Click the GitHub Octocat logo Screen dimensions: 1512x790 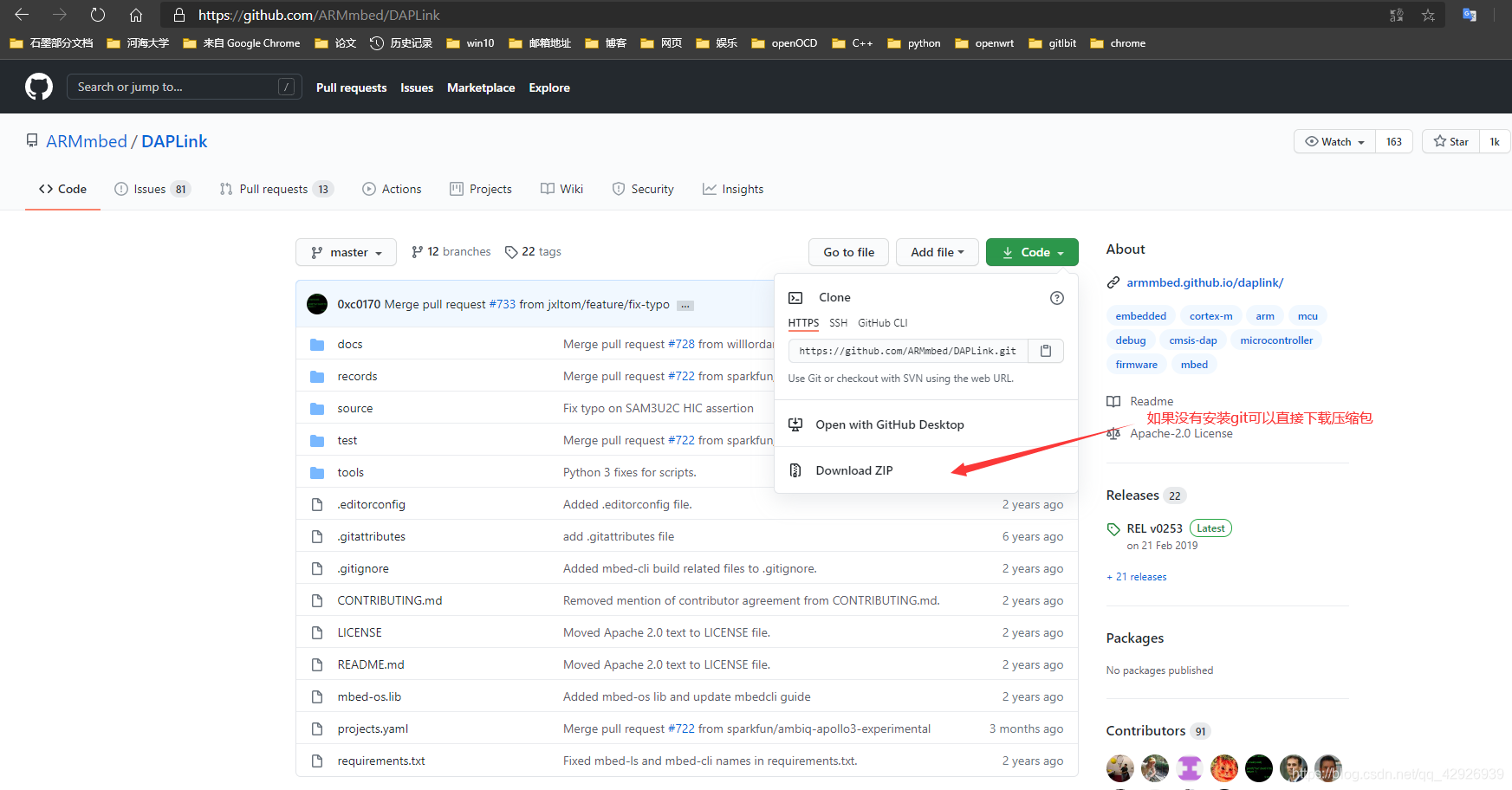point(39,87)
